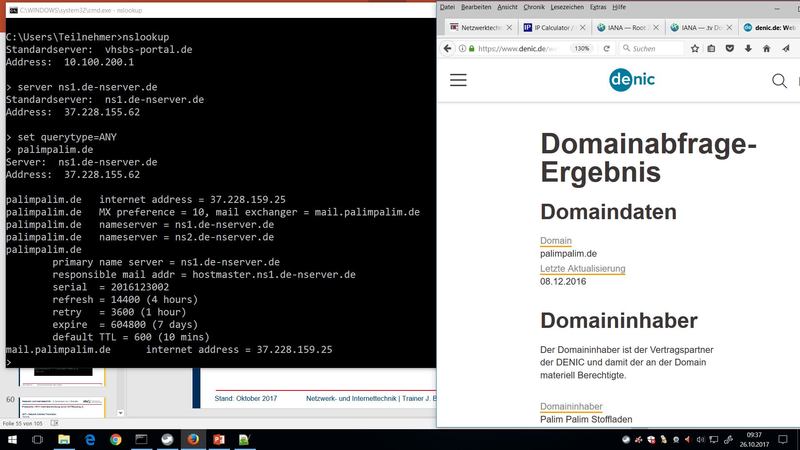Click the palimpalim.de domain value text

(x=568, y=254)
